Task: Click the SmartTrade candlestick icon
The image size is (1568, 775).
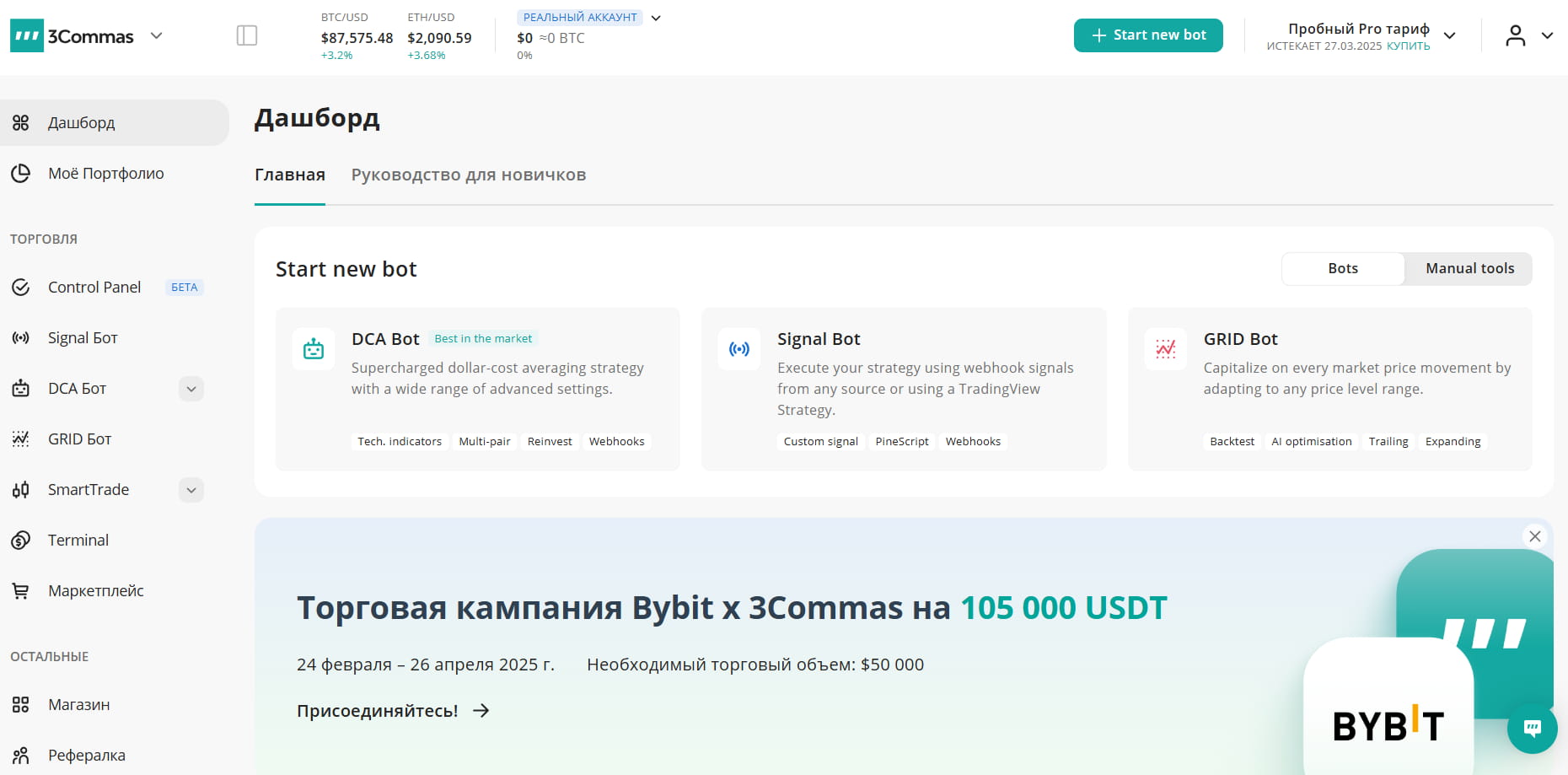Action: 21,490
